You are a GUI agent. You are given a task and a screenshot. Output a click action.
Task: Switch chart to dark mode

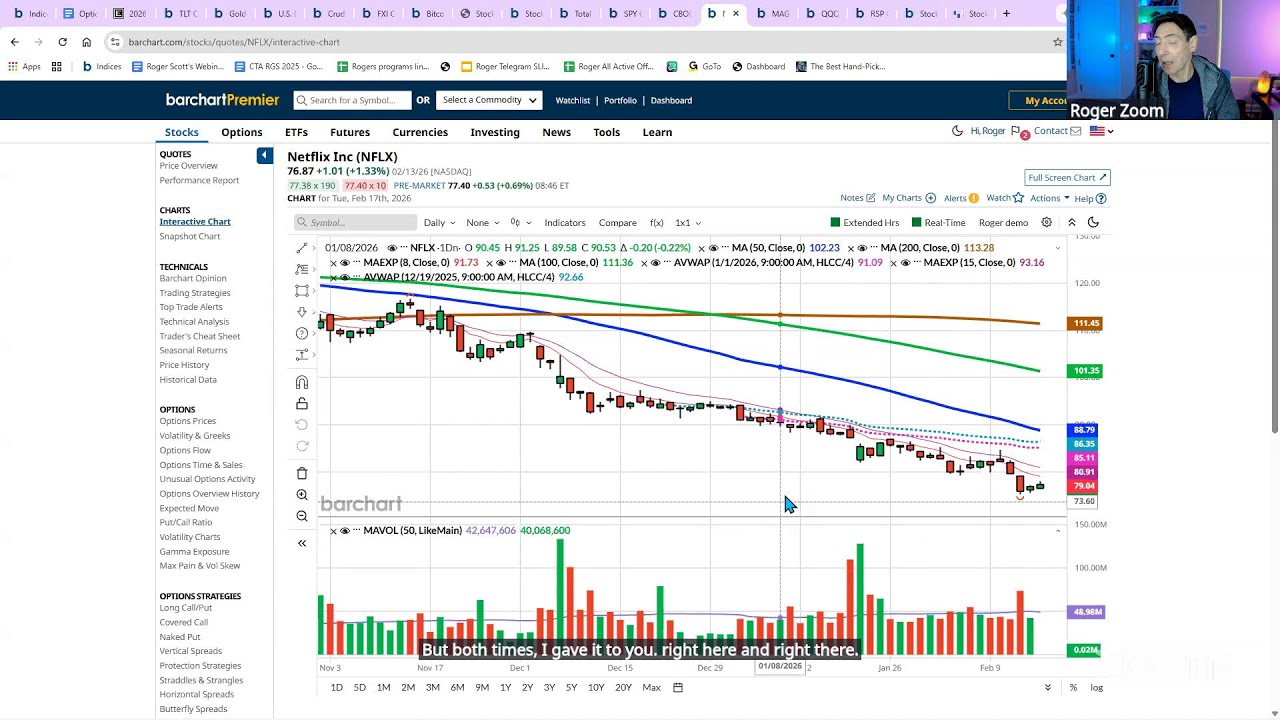click(x=1093, y=223)
